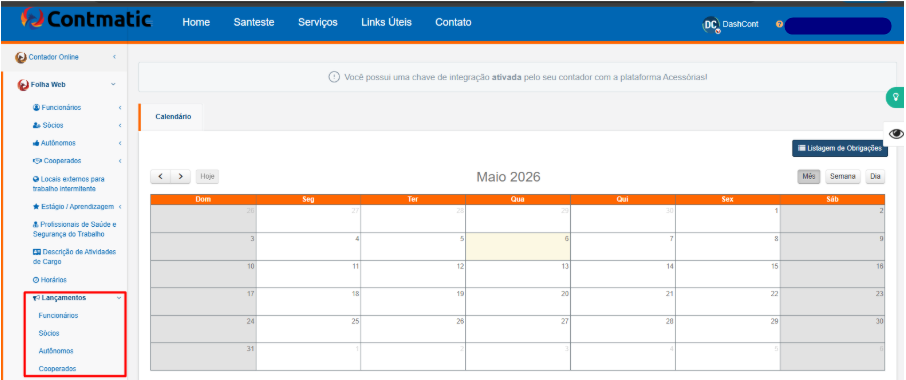Image resolution: width=906 pixels, height=380 pixels.
Task: Expand the Cooperados submenu chevron
Action: pyautogui.click(x=120, y=161)
